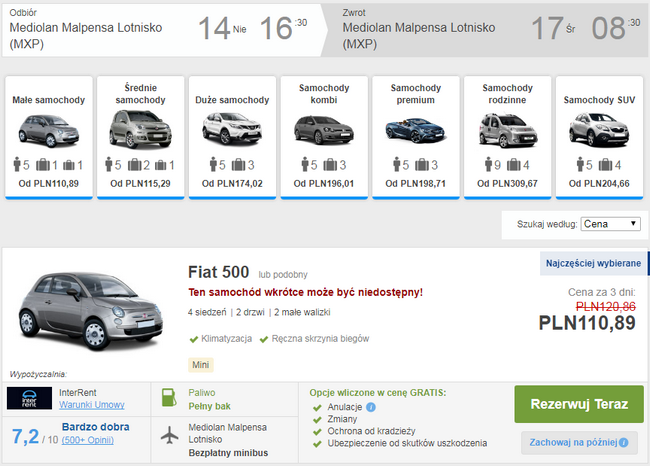Click the pickup time 16:30
The image size is (650, 466).
(284, 28)
